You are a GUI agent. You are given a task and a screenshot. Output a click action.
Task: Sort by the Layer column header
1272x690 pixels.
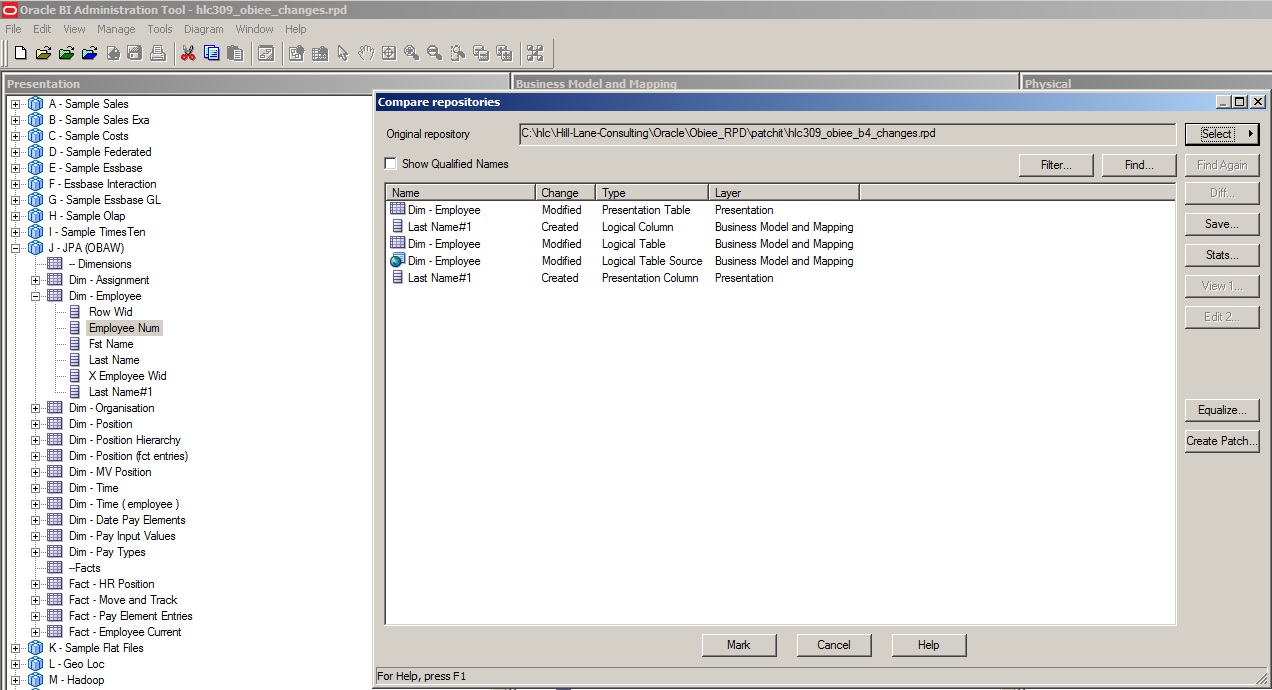point(784,193)
